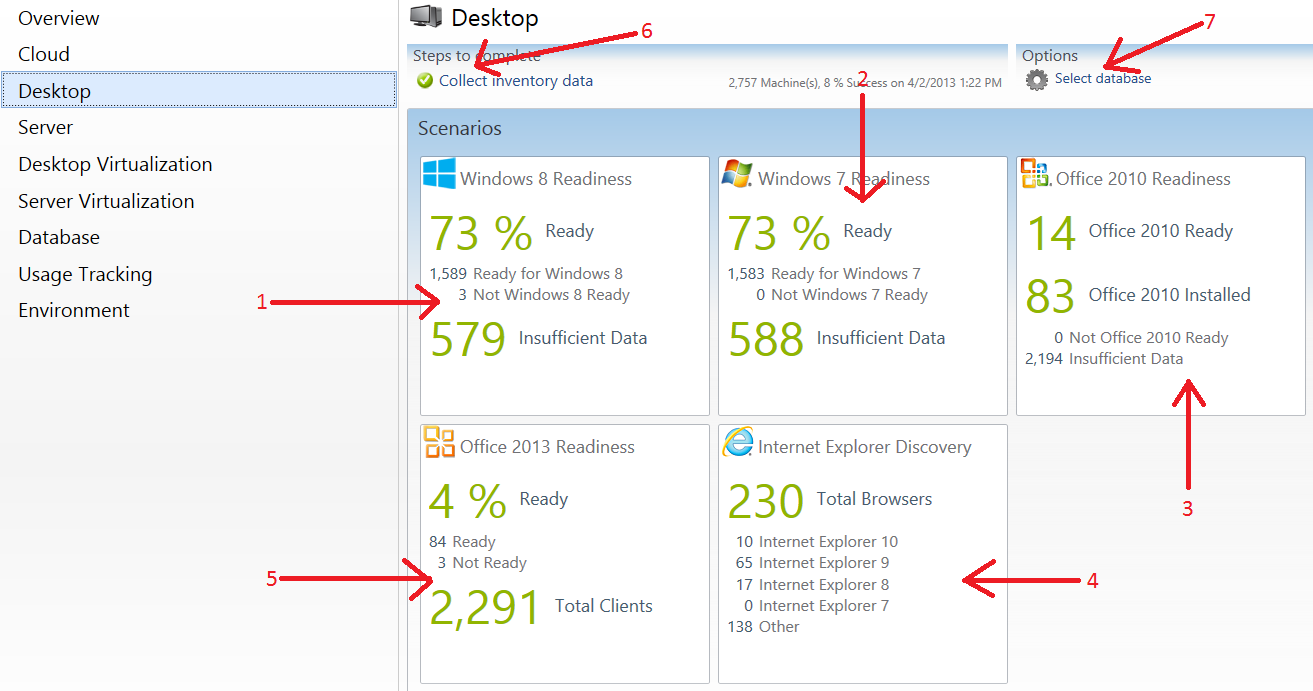Viewport: 1313px width, 691px height.
Task: Click the Office 2013 logo icon
Action: coord(439,442)
